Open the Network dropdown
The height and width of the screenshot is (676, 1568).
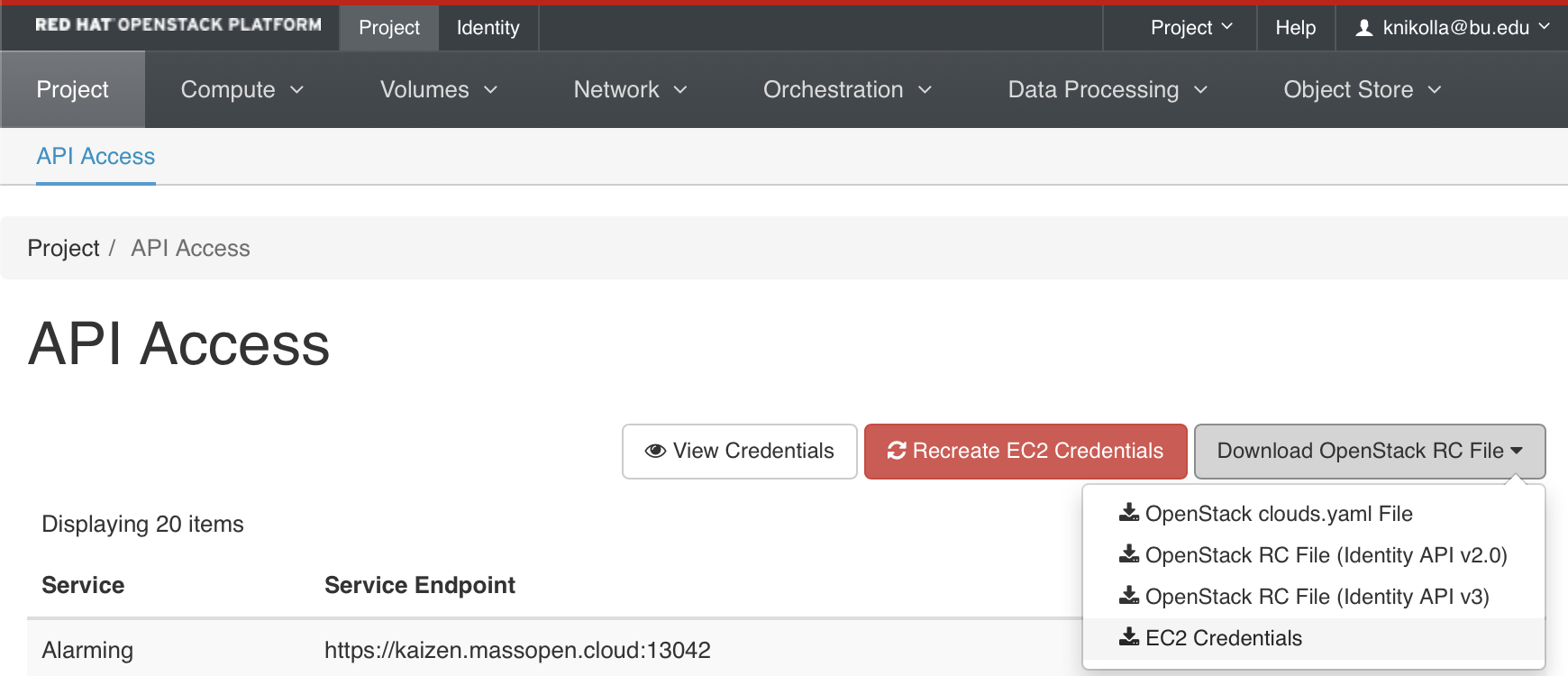pyautogui.click(x=631, y=89)
